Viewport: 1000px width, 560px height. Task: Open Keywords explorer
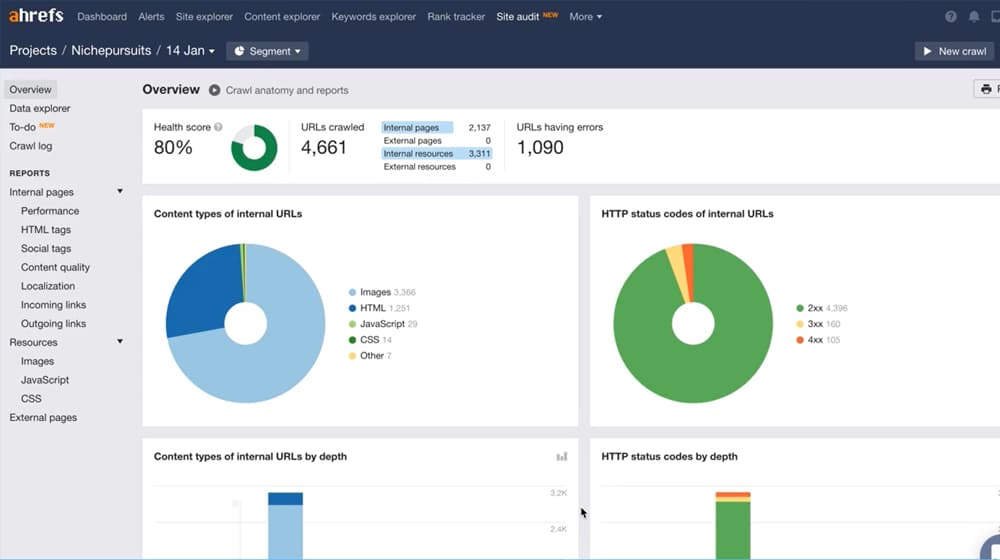coord(373,17)
